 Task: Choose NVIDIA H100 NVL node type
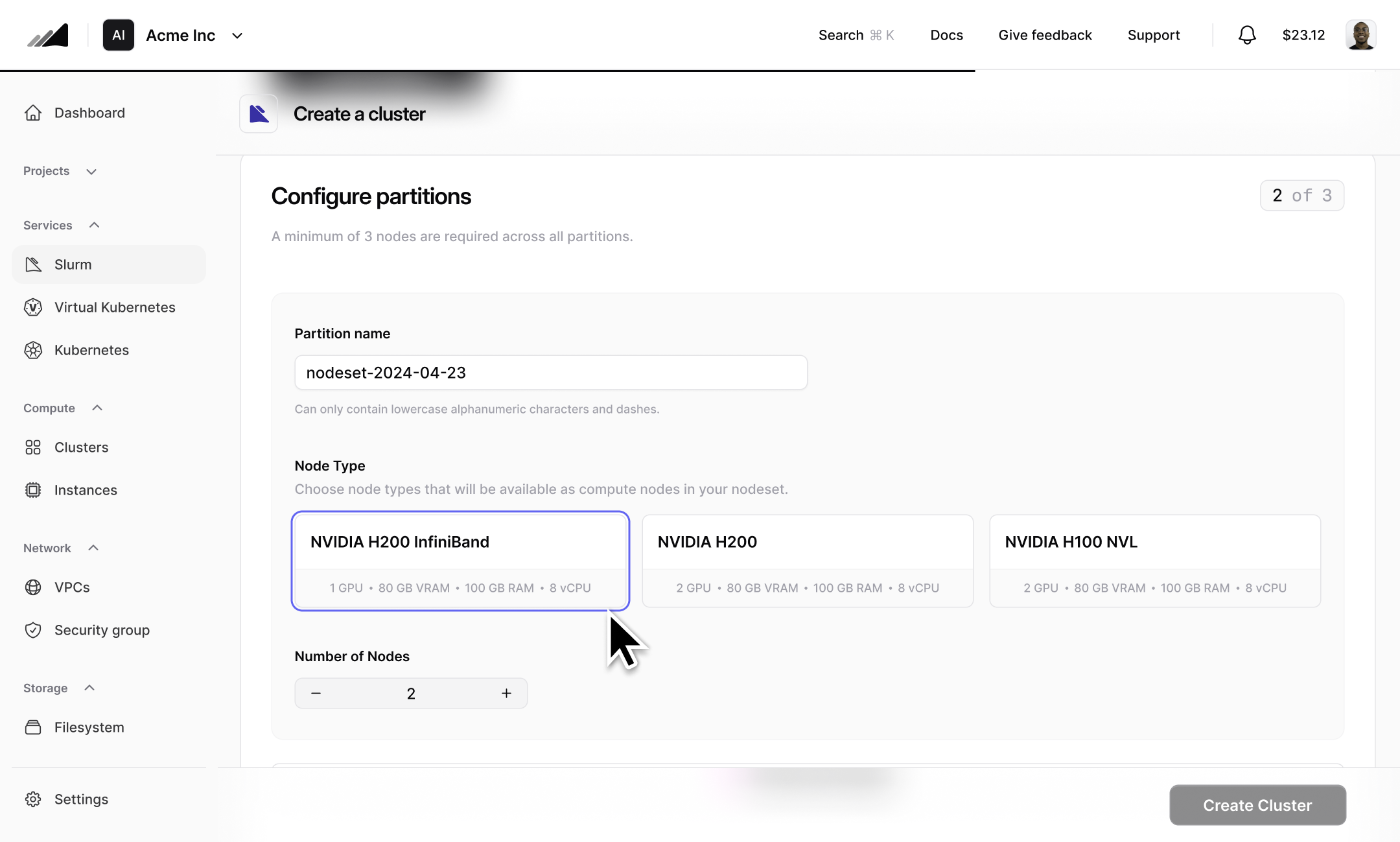pos(1155,561)
